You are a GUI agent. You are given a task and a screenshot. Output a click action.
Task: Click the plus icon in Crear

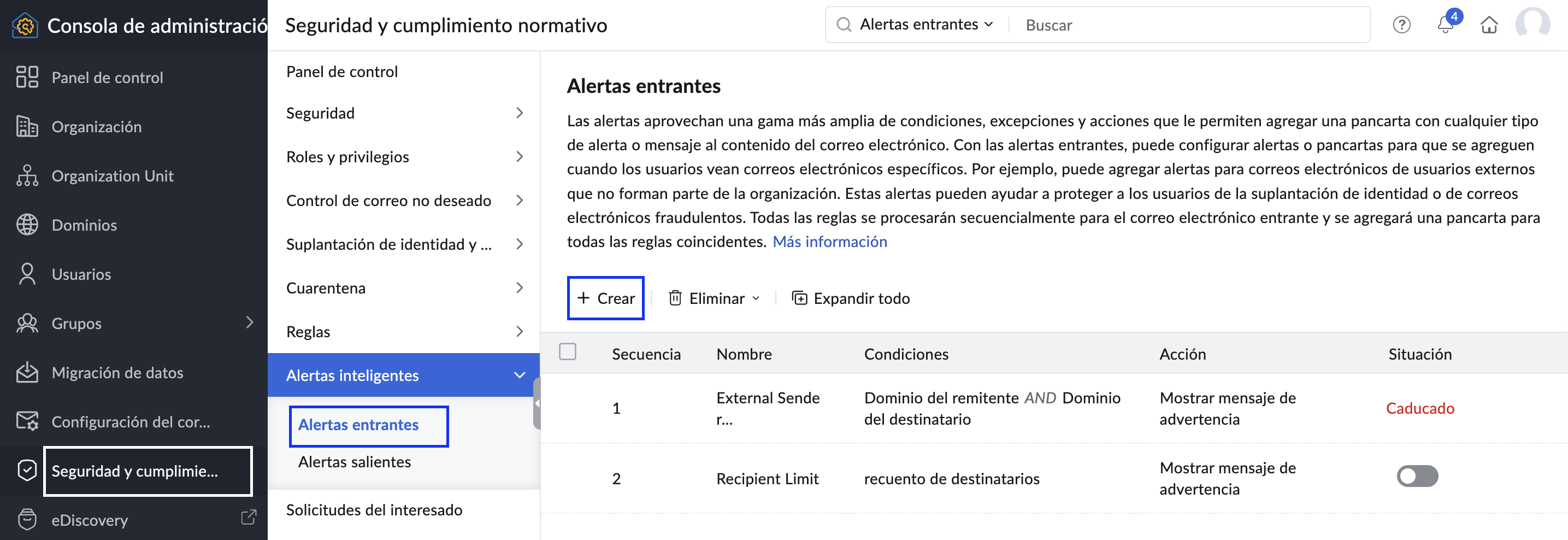tap(583, 298)
